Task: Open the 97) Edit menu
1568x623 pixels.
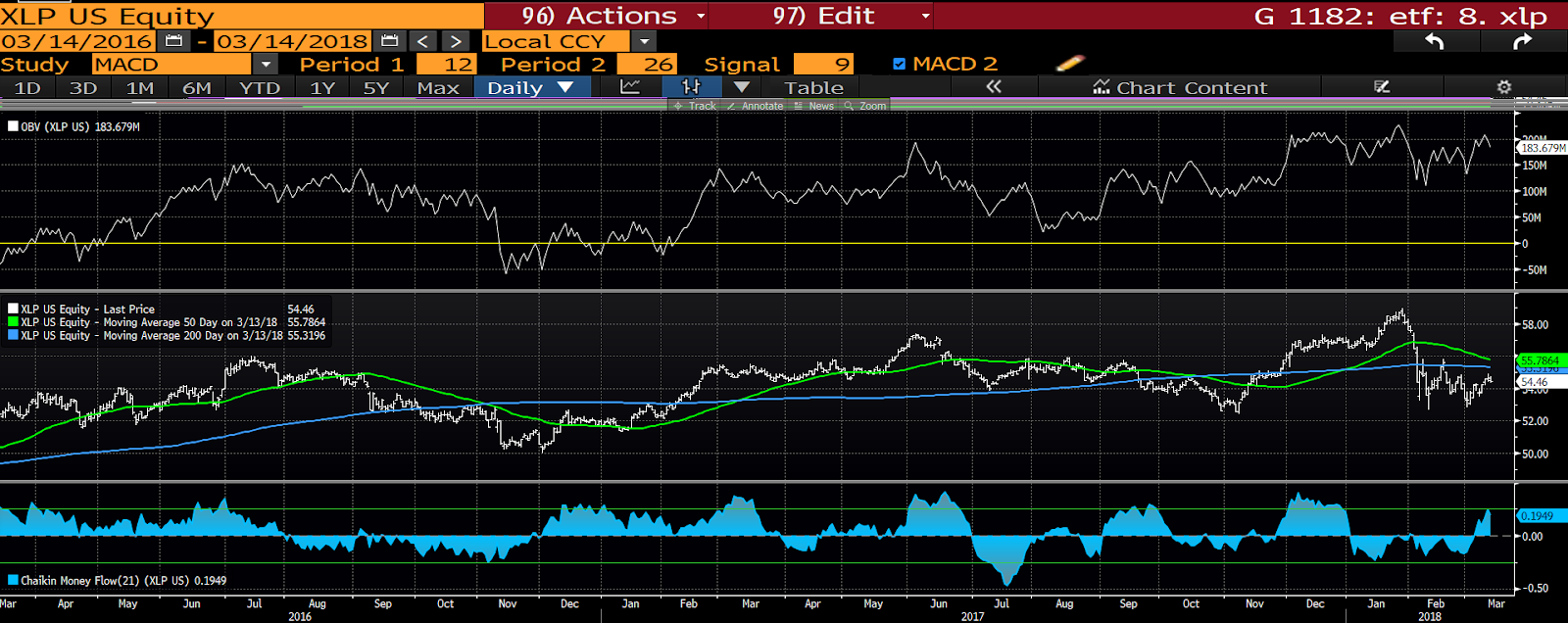Action: (821, 15)
